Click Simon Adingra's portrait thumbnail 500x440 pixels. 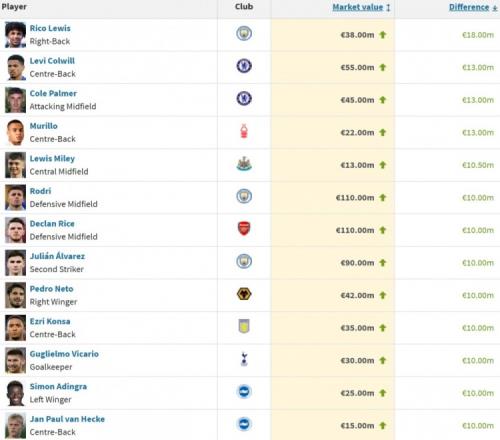(x=15, y=393)
